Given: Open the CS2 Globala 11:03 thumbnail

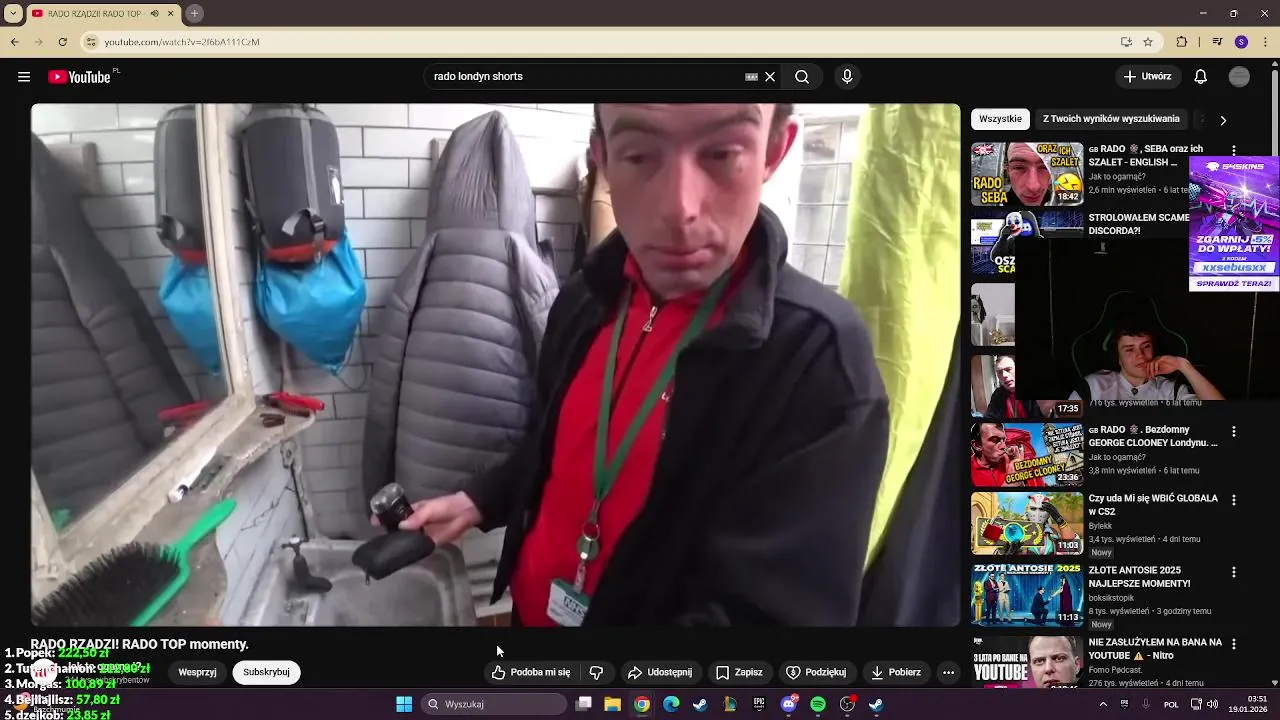Looking at the screenshot, I should (1027, 523).
